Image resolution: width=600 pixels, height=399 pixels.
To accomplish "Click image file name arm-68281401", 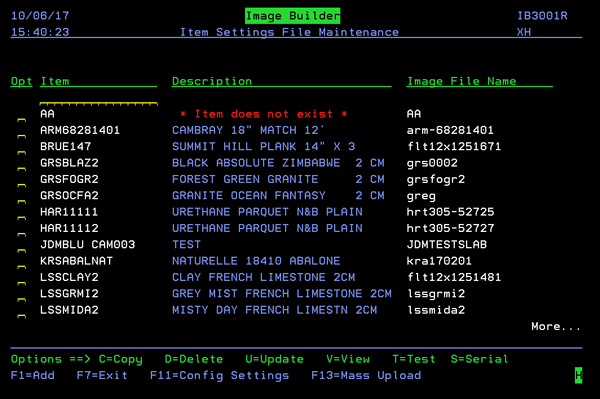I will 450,130.
